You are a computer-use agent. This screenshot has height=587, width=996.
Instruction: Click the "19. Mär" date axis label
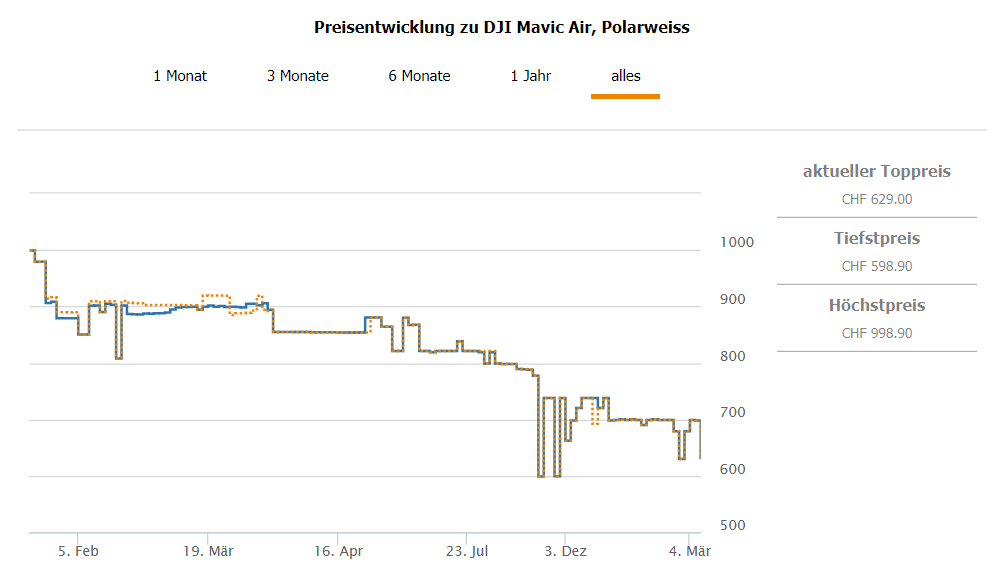tap(208, 551)
